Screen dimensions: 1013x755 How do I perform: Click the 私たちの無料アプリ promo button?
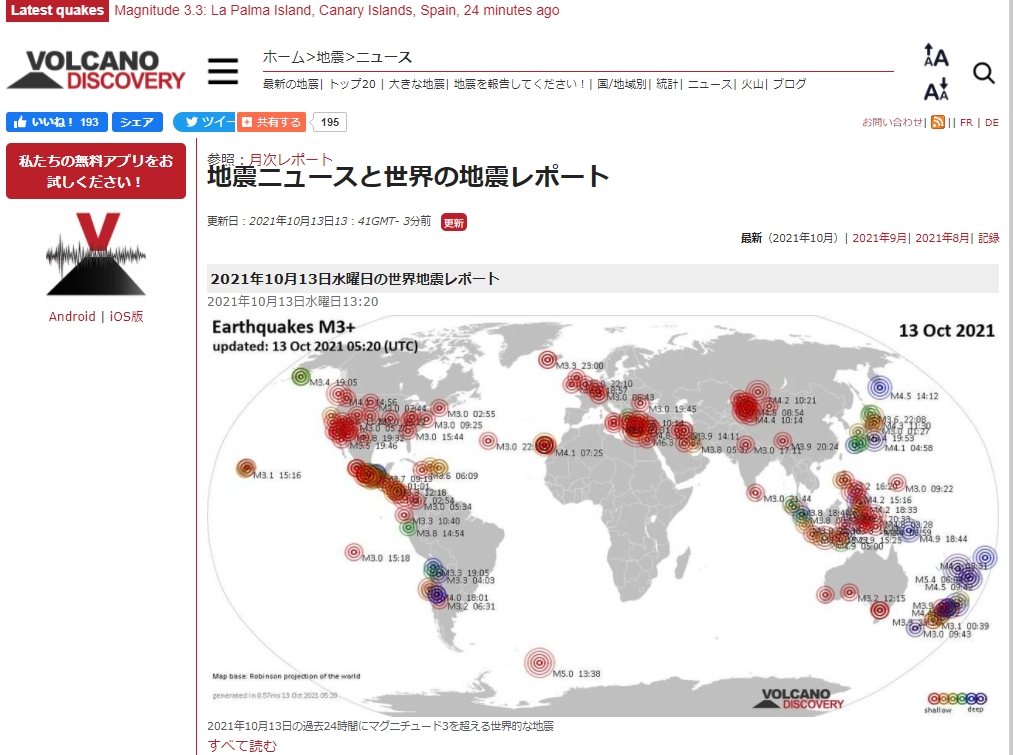96,171
